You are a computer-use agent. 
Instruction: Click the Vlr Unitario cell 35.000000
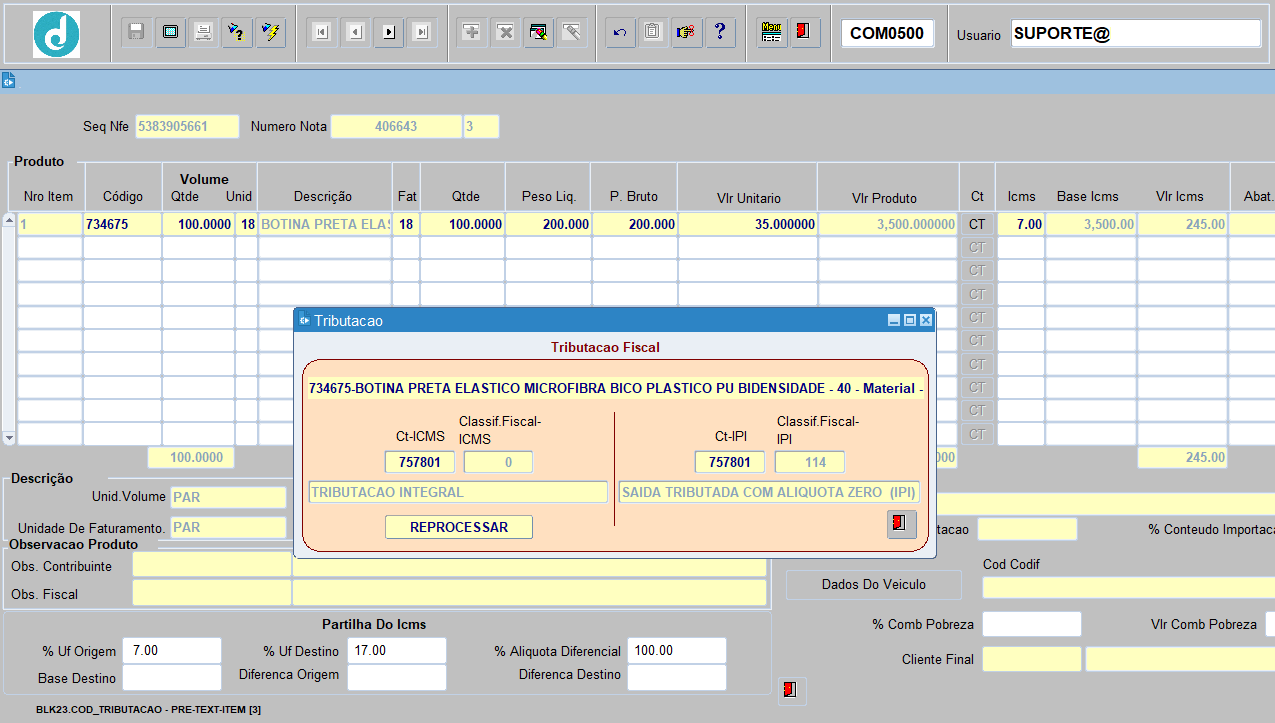click(747, 224)
